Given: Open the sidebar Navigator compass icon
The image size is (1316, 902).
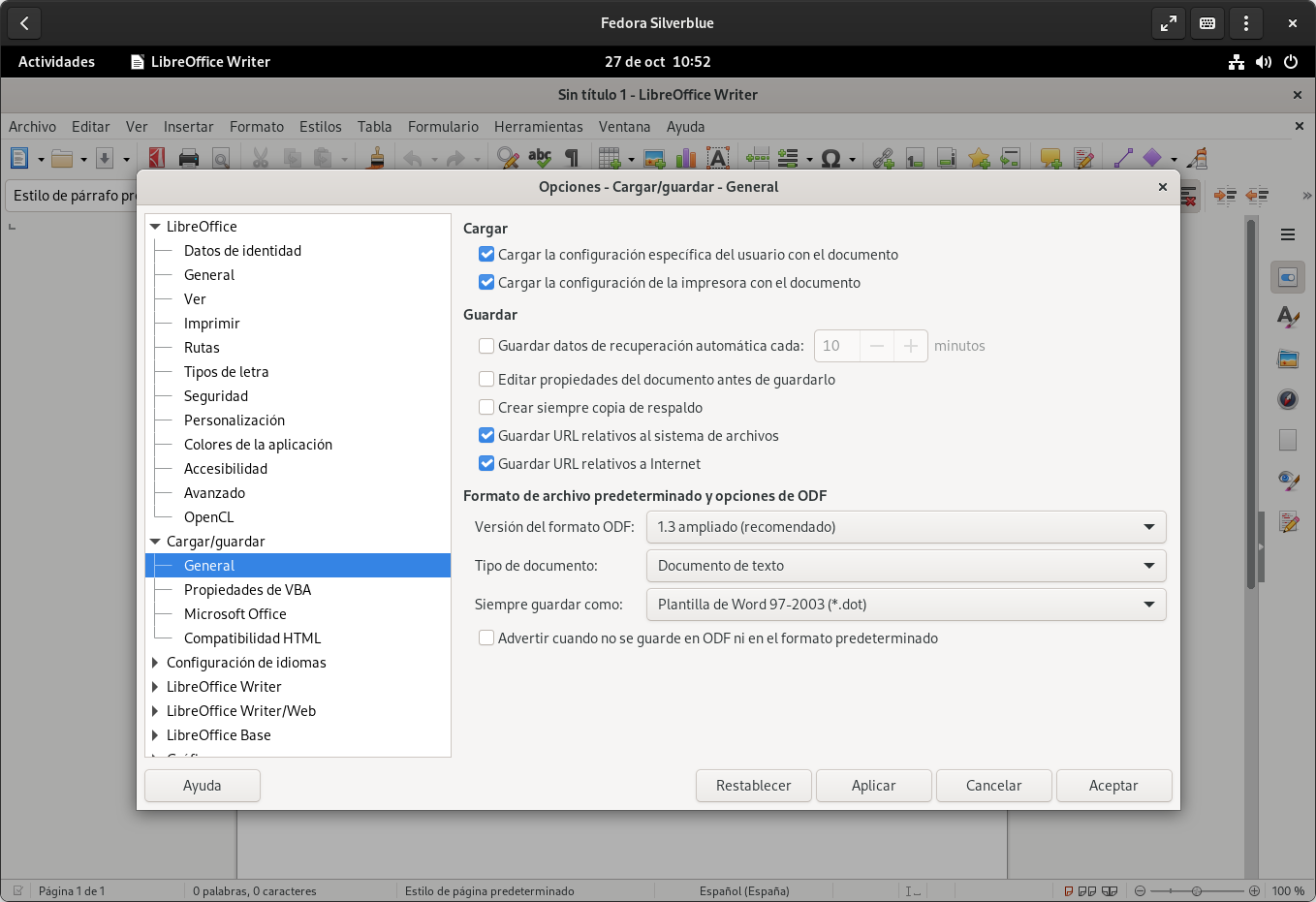Looking at the screenshot, I should [x=1288, y=400].
